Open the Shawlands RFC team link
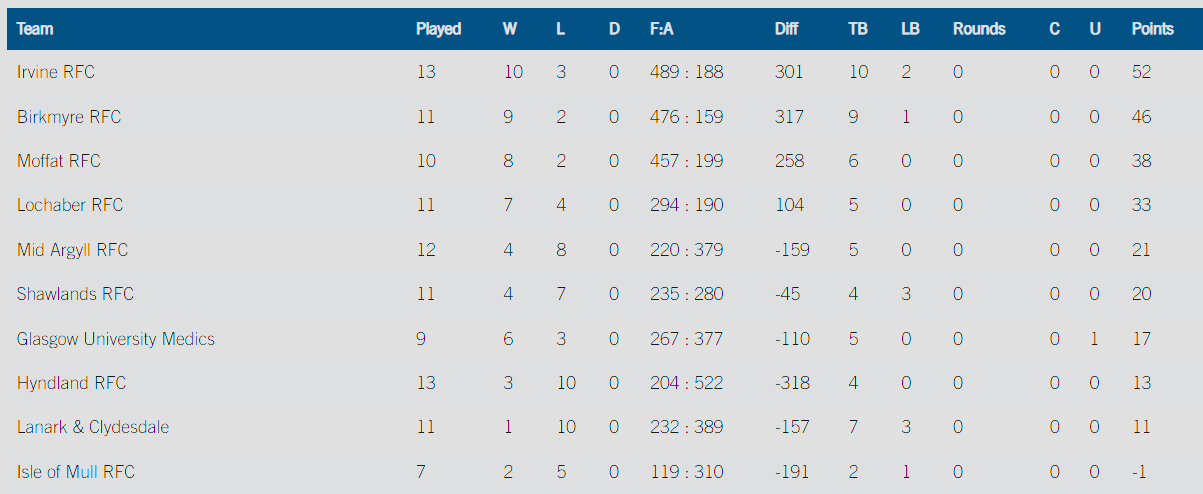1203x494 pixels. point(75,294)
